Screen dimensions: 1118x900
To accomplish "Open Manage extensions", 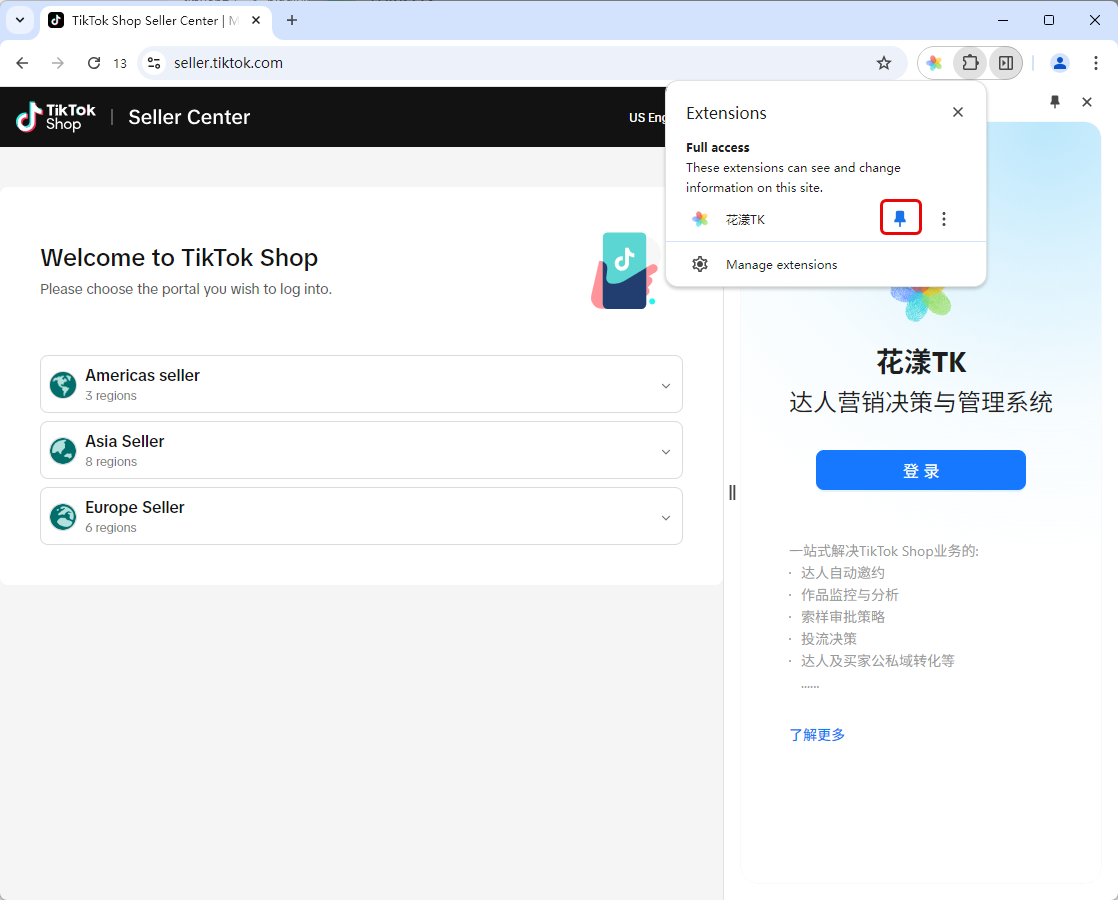I will click(781, 265).
